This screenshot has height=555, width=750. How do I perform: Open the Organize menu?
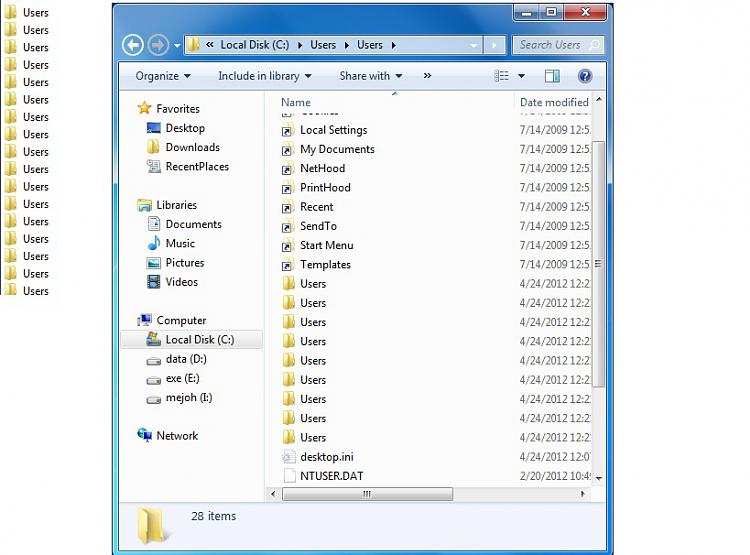coord(163,76)
